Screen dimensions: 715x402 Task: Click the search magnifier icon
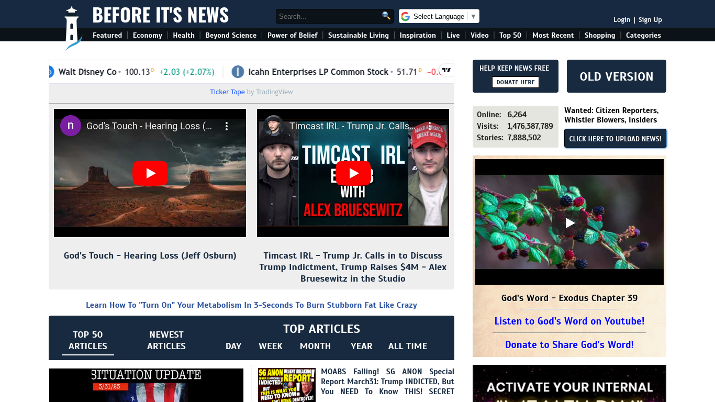coord(386,16)
